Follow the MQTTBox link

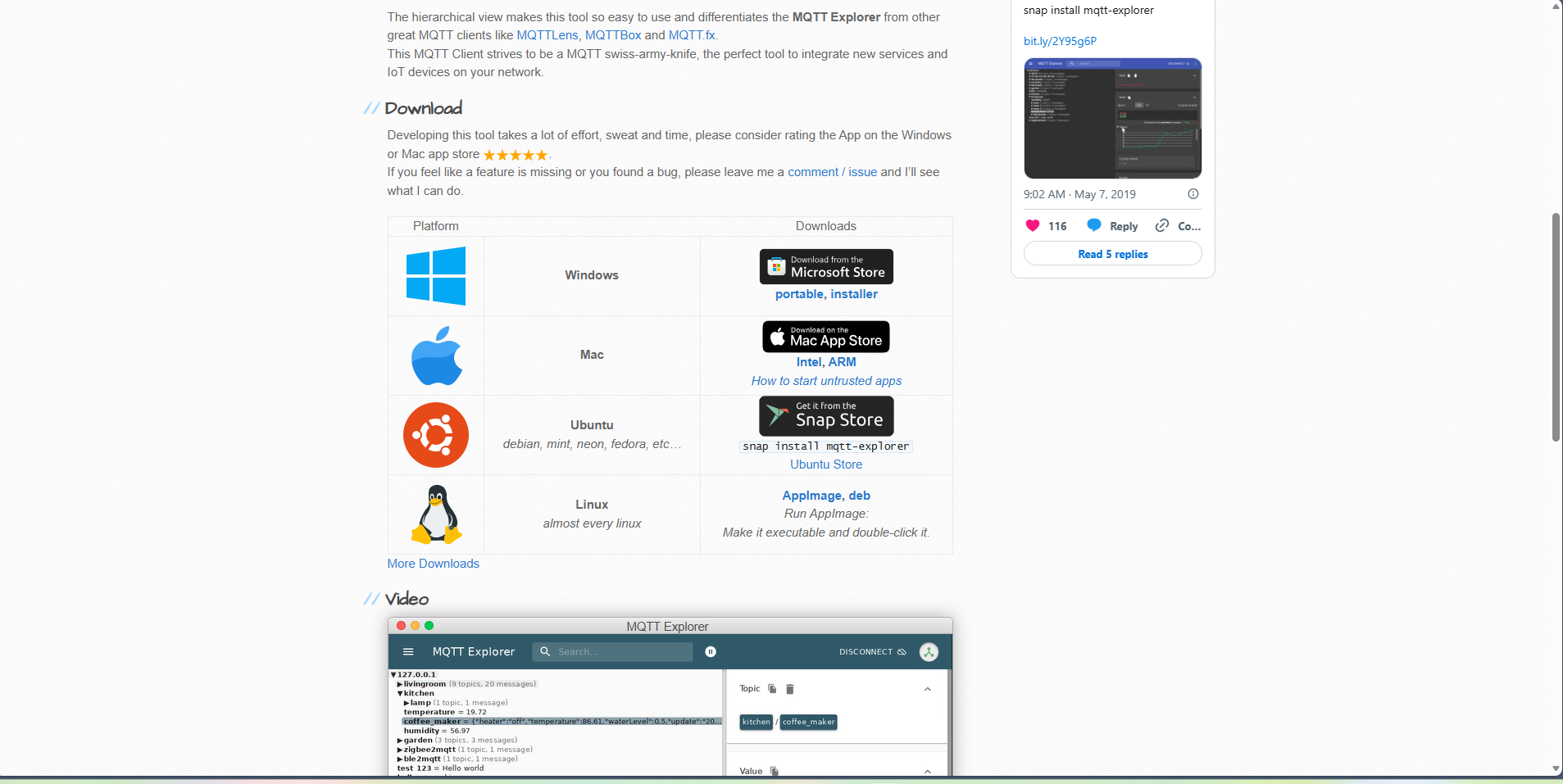coord(613,35)
